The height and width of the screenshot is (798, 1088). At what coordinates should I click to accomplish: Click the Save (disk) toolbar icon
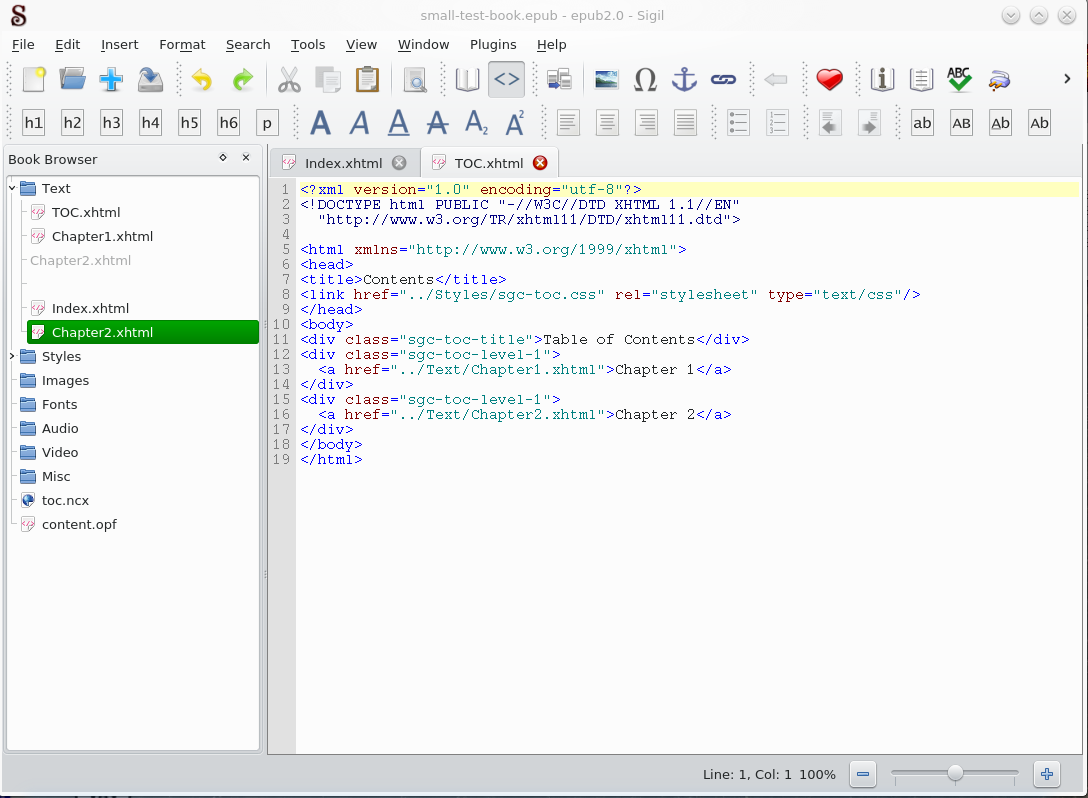[x=150, y=80]
